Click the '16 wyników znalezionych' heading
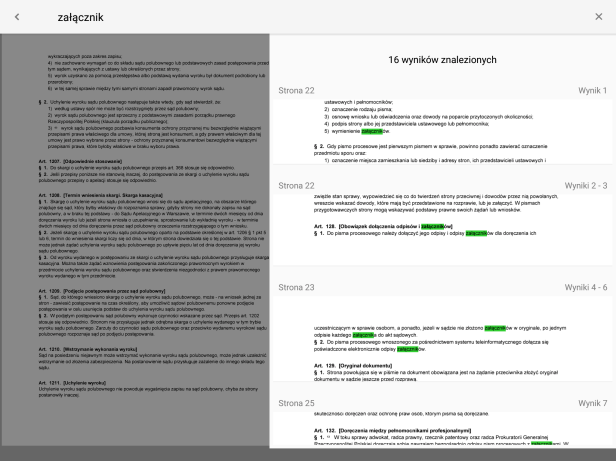 point(442,60)
